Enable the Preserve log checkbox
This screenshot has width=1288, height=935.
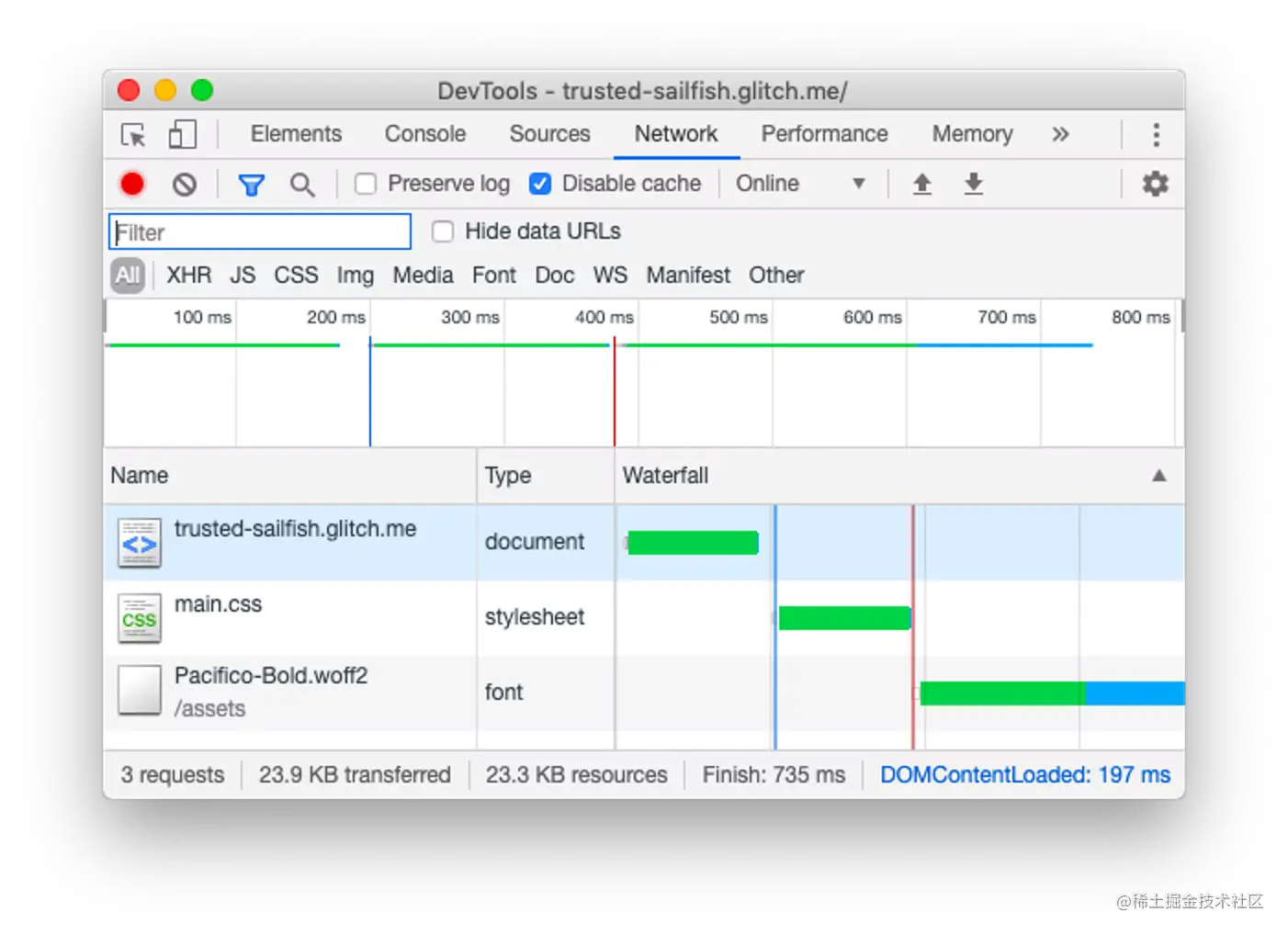(366, 185)
